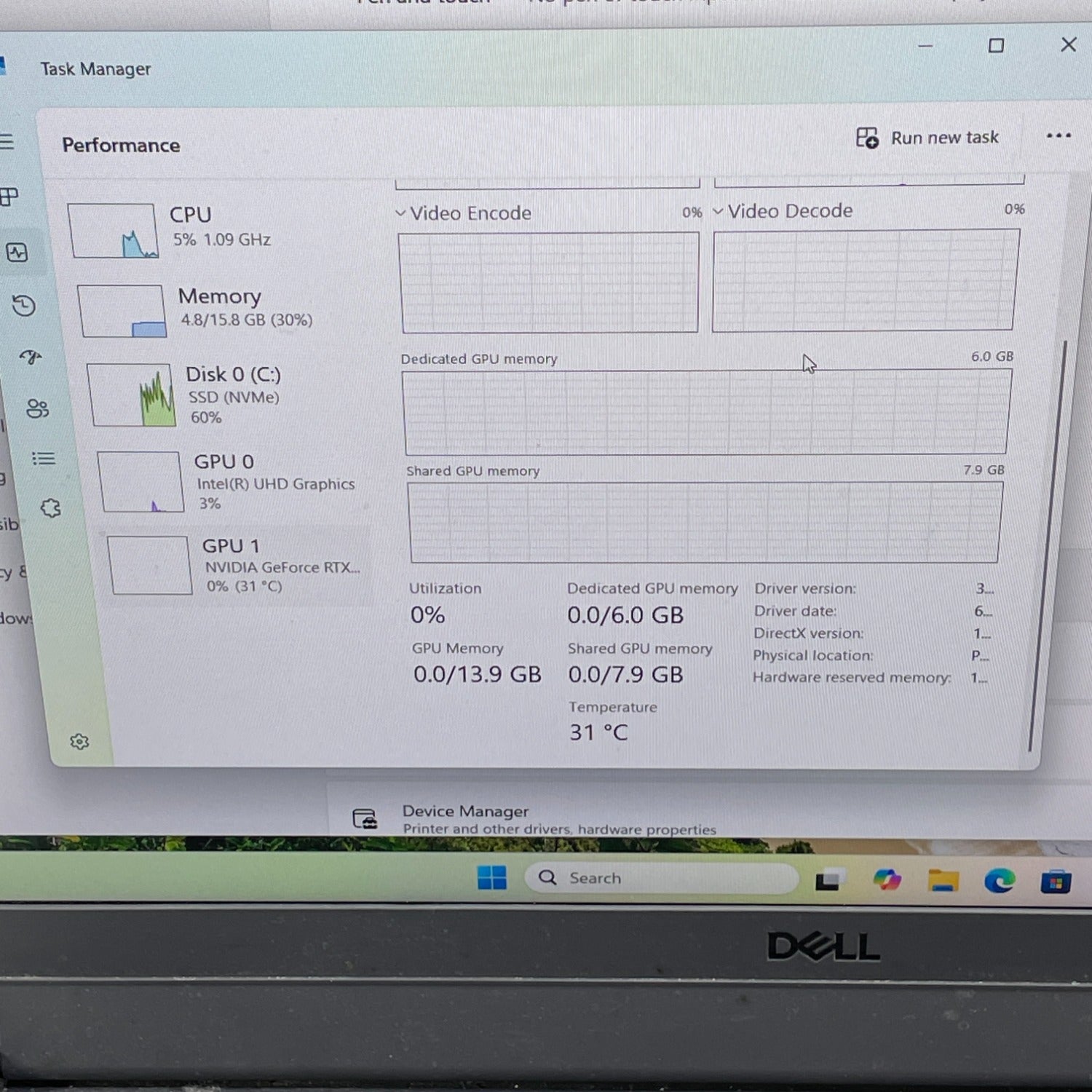
Task: Open the Users page icon
Action: (x=37, y=408)
